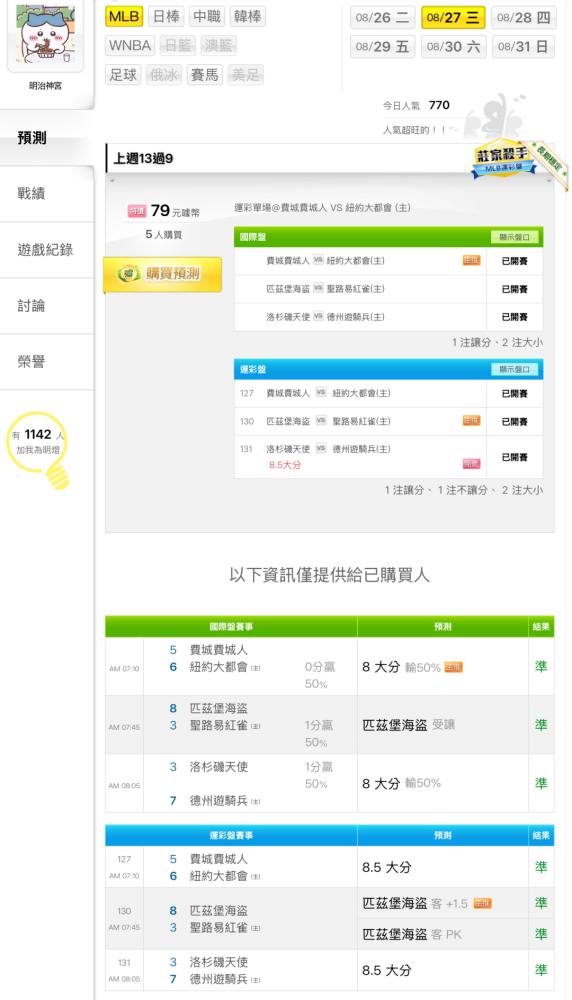Select the WNBA tab
572x1000 pixels.
(130, 45)
